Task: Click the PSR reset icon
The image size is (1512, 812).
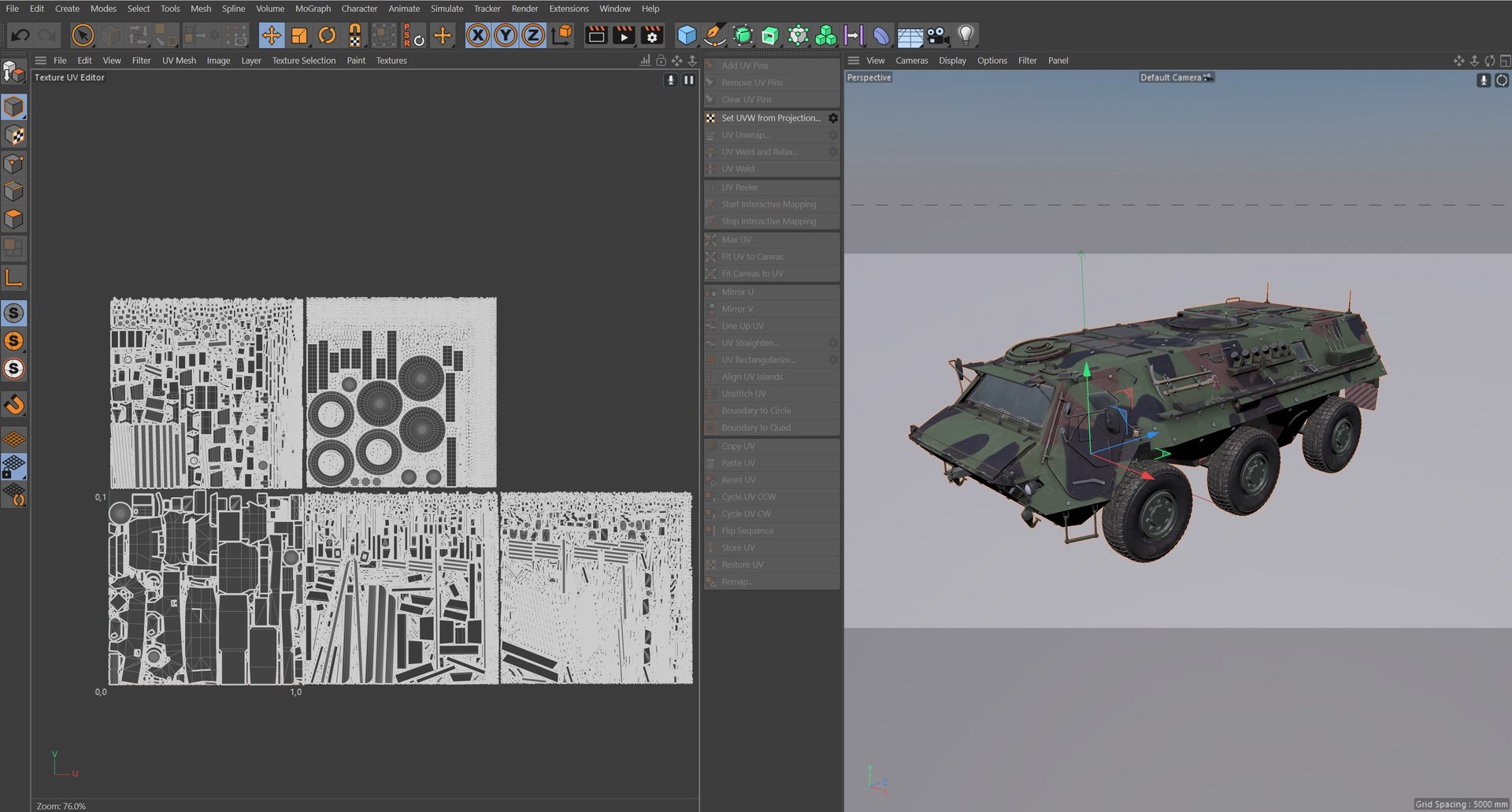Action: (x=413, y=35)
